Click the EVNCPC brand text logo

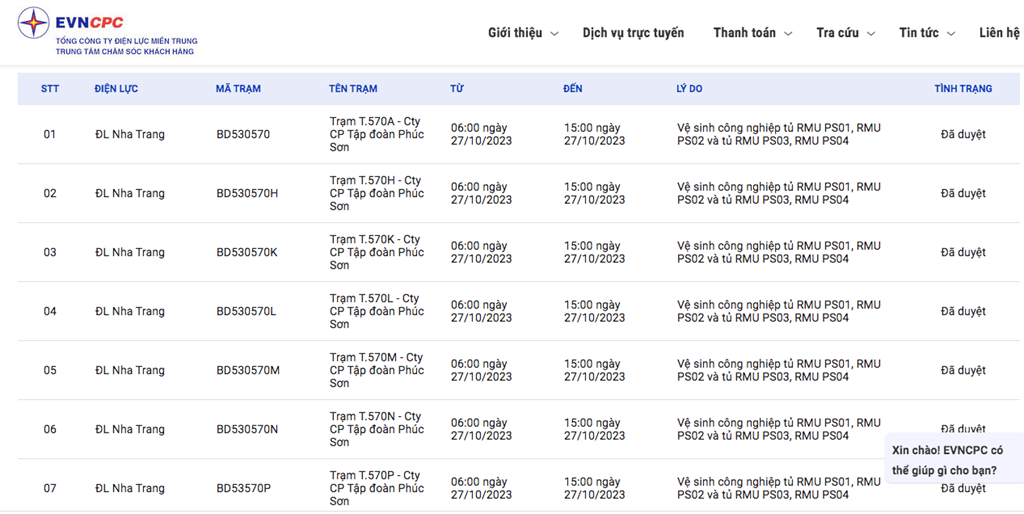(x=89, y=24)
